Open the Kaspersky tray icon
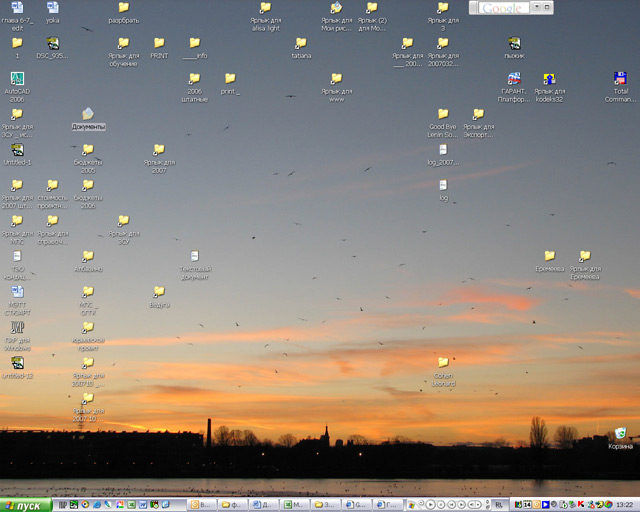This screenshot has width=640, height=512. (x=580, y=504)
